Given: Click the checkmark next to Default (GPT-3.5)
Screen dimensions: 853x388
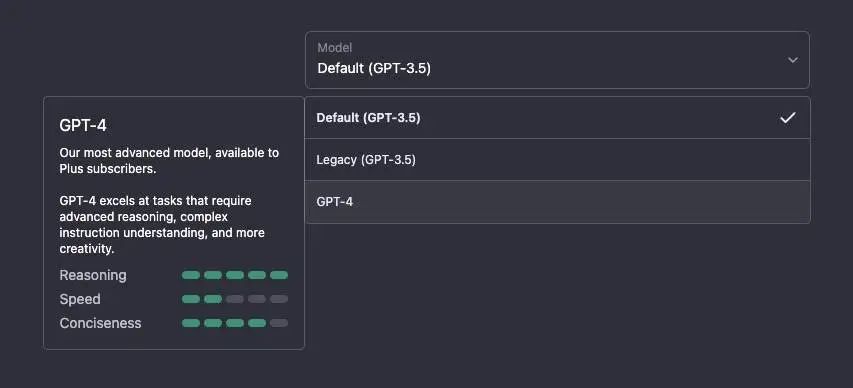Looking at the screenshot, I should (x=788, y=118).
